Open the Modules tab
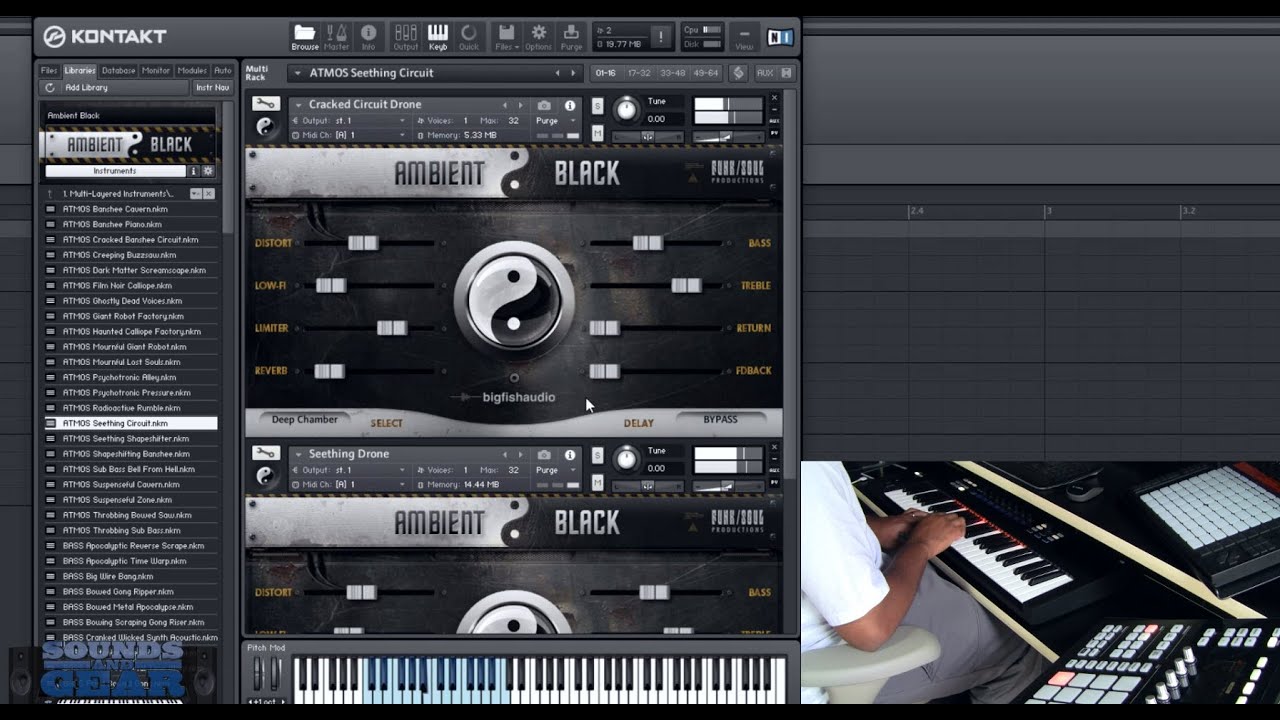This screenshot has width=1280, height=720. pos(192,71)
